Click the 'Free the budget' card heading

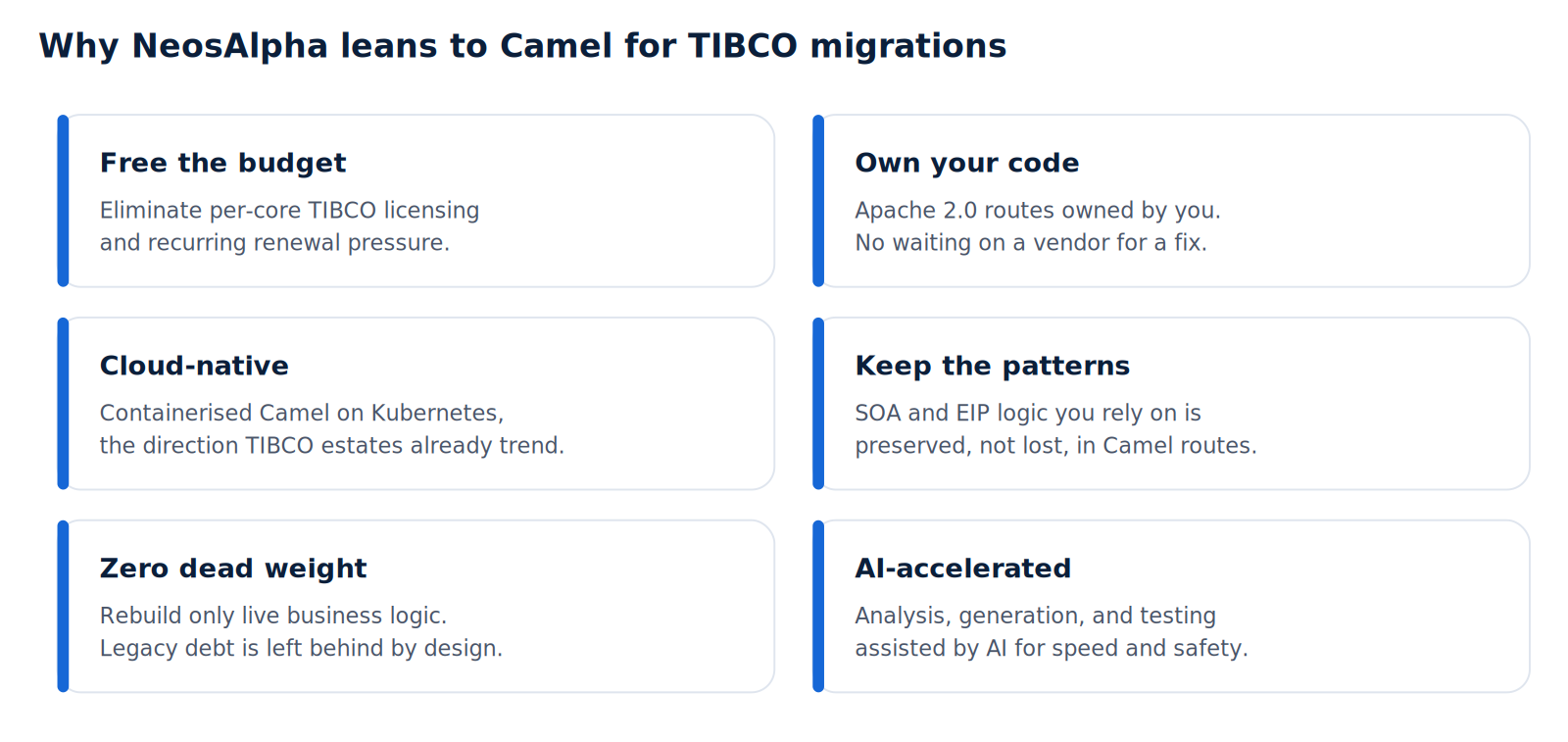[222, 163]
